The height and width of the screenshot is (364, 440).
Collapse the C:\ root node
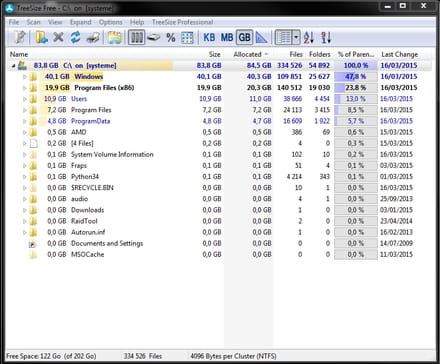(13, 66)
